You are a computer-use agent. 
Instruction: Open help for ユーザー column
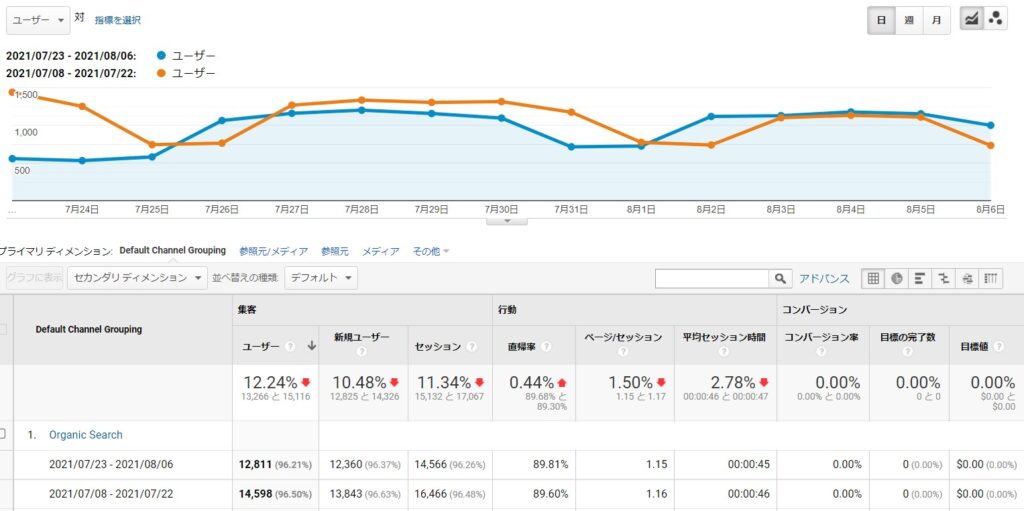290,347
